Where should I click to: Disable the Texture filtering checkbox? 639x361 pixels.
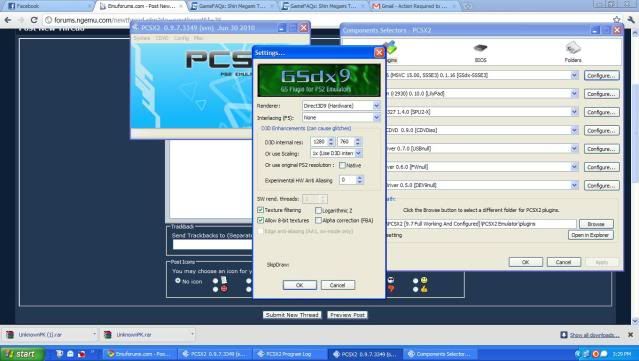pyautogui.click(x=260, y=210)
